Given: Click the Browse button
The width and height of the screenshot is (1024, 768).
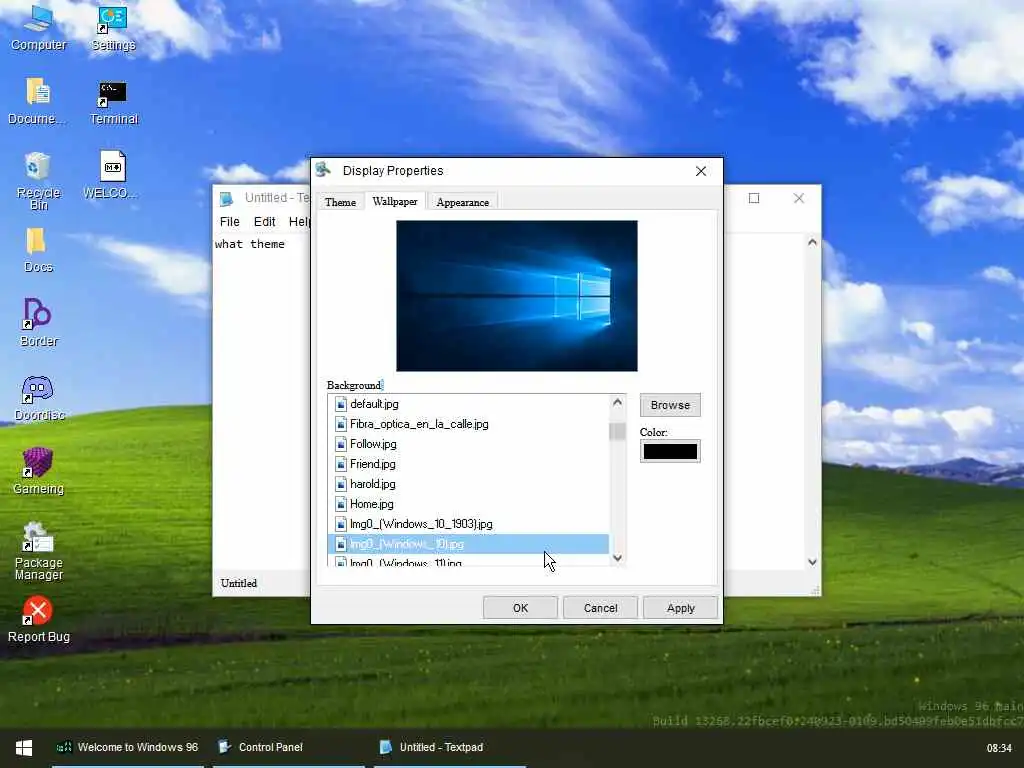Looking at the screenshot, I should [670, 405].
